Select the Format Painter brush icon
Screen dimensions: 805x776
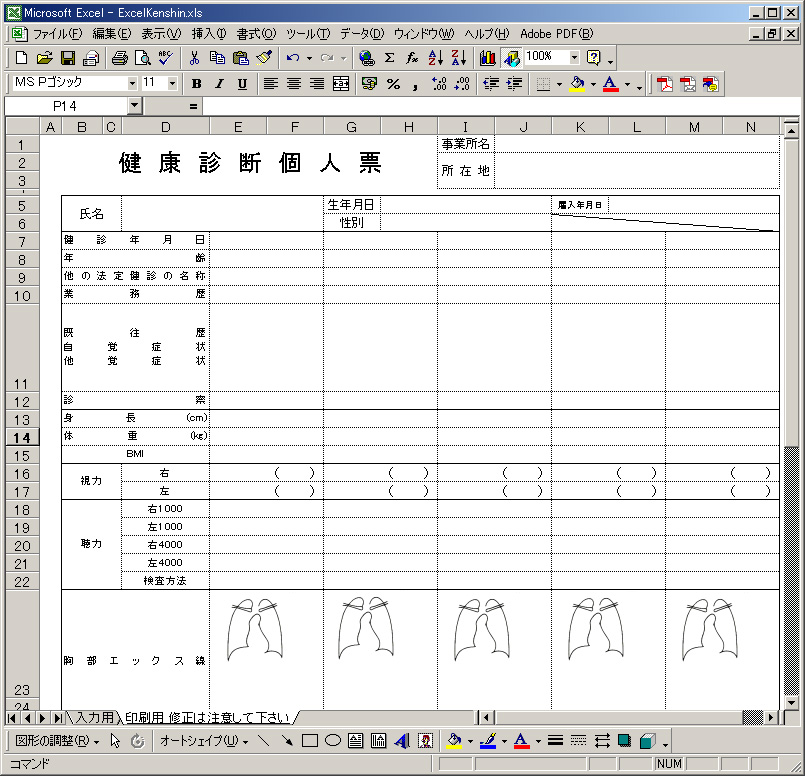[264, 58]
